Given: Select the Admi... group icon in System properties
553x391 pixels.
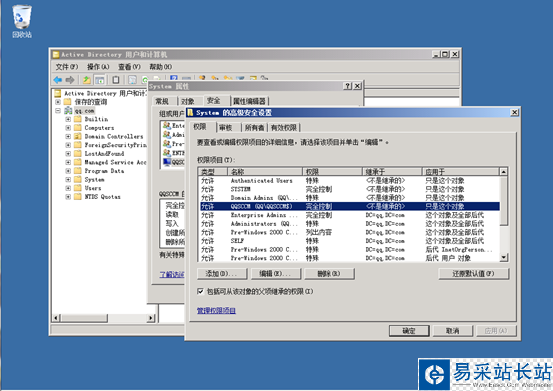Looking at the screenshot, I should pyautogui.click(x=167, y=135).
